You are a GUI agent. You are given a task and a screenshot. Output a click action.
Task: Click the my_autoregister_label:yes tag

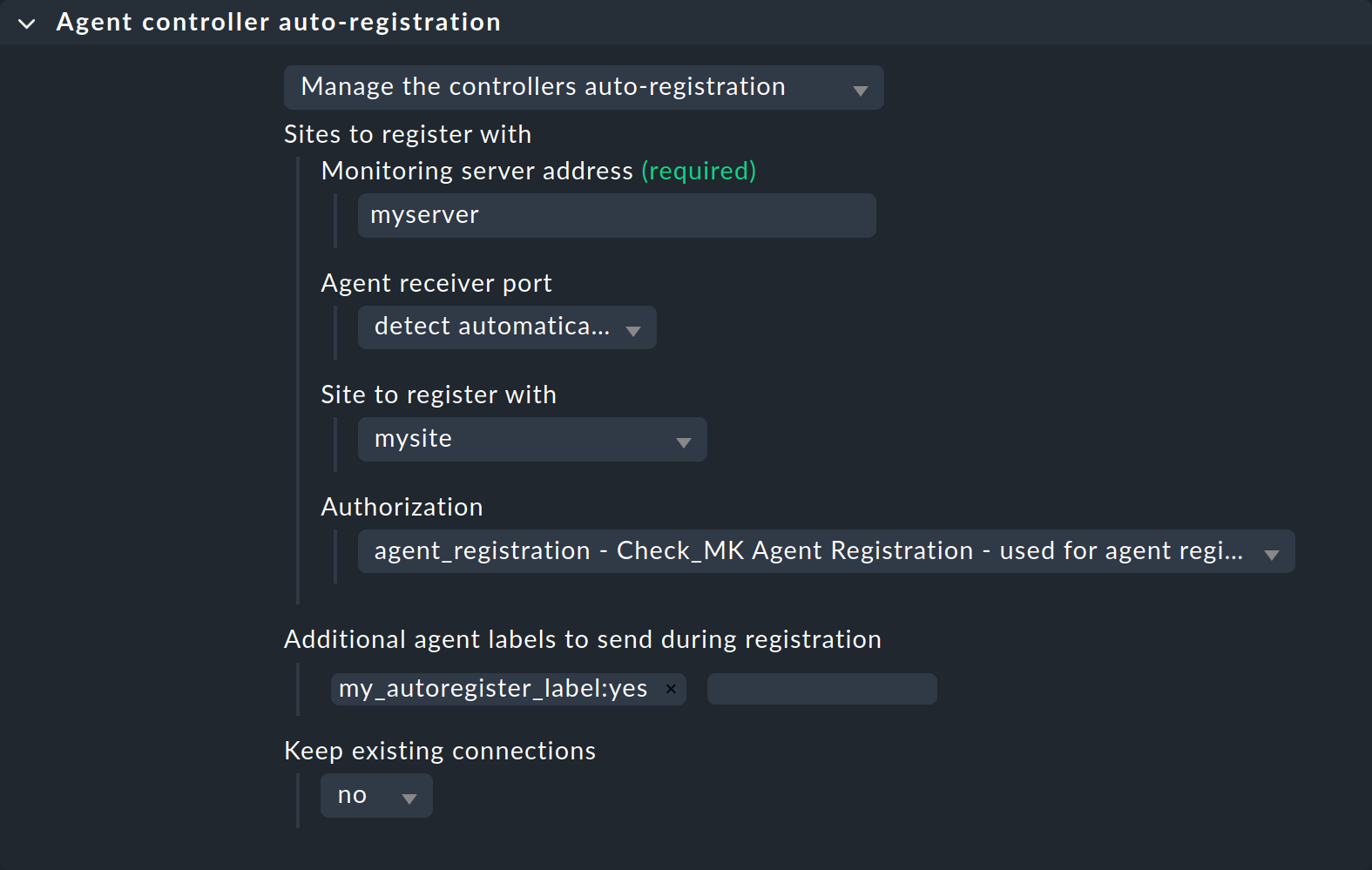[x=492, y=688]
